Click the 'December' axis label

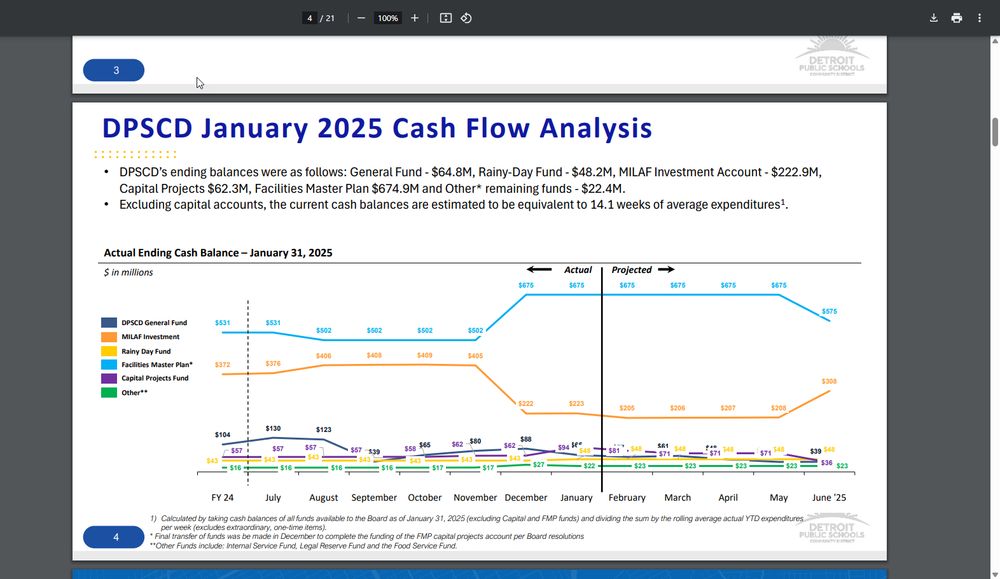coord(526,497)
